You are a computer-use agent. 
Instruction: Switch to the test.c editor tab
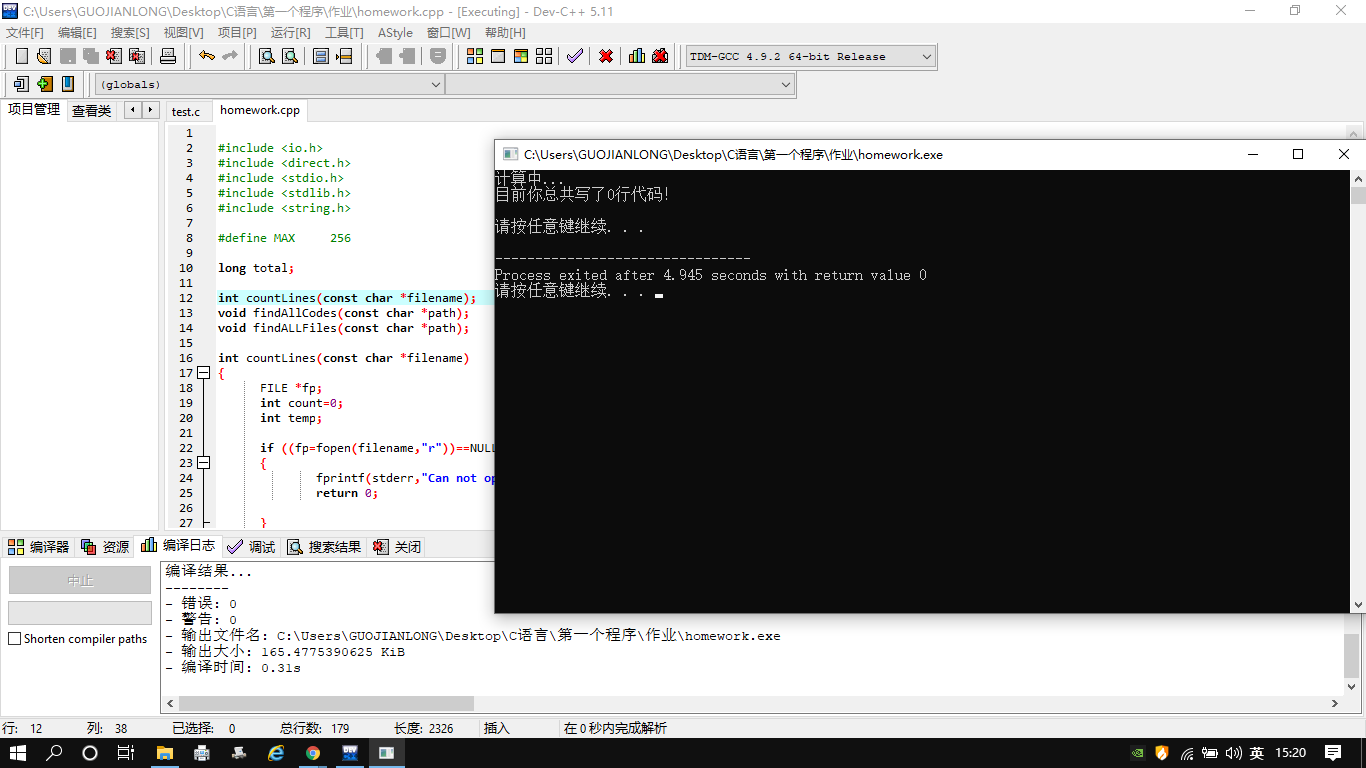click(186, 112)
